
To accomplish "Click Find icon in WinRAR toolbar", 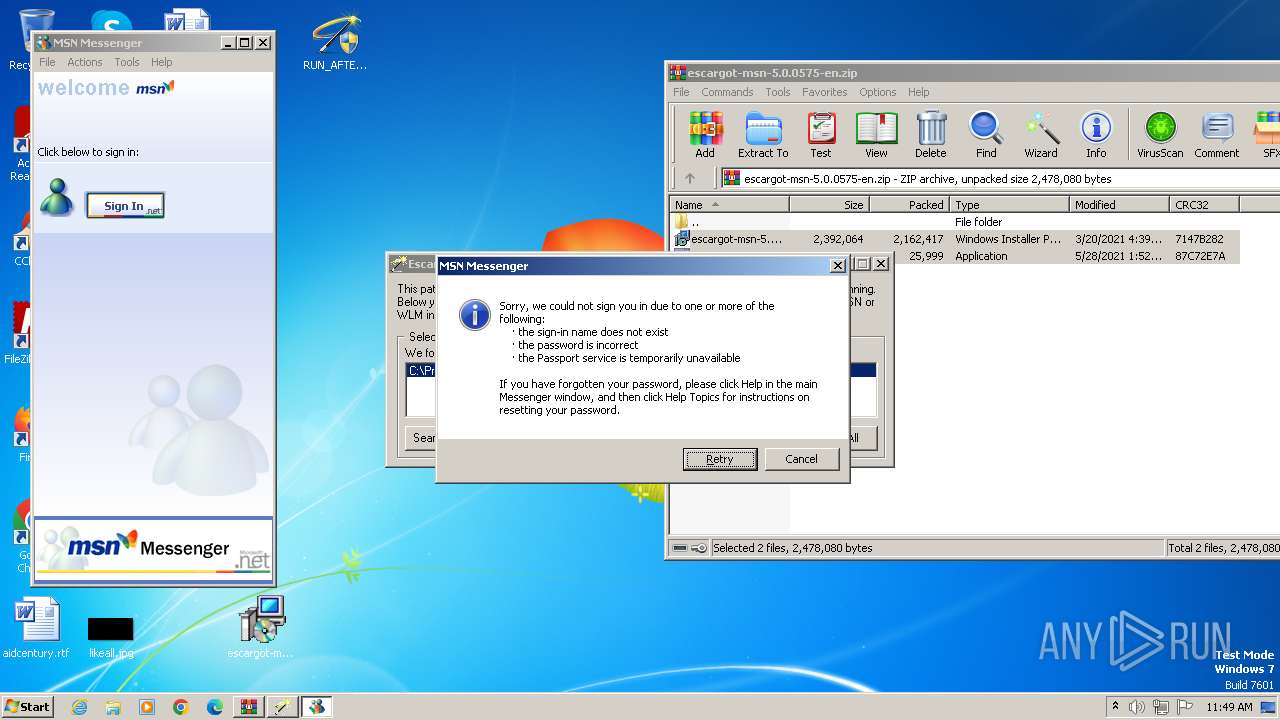I will (x=986, y=135).
